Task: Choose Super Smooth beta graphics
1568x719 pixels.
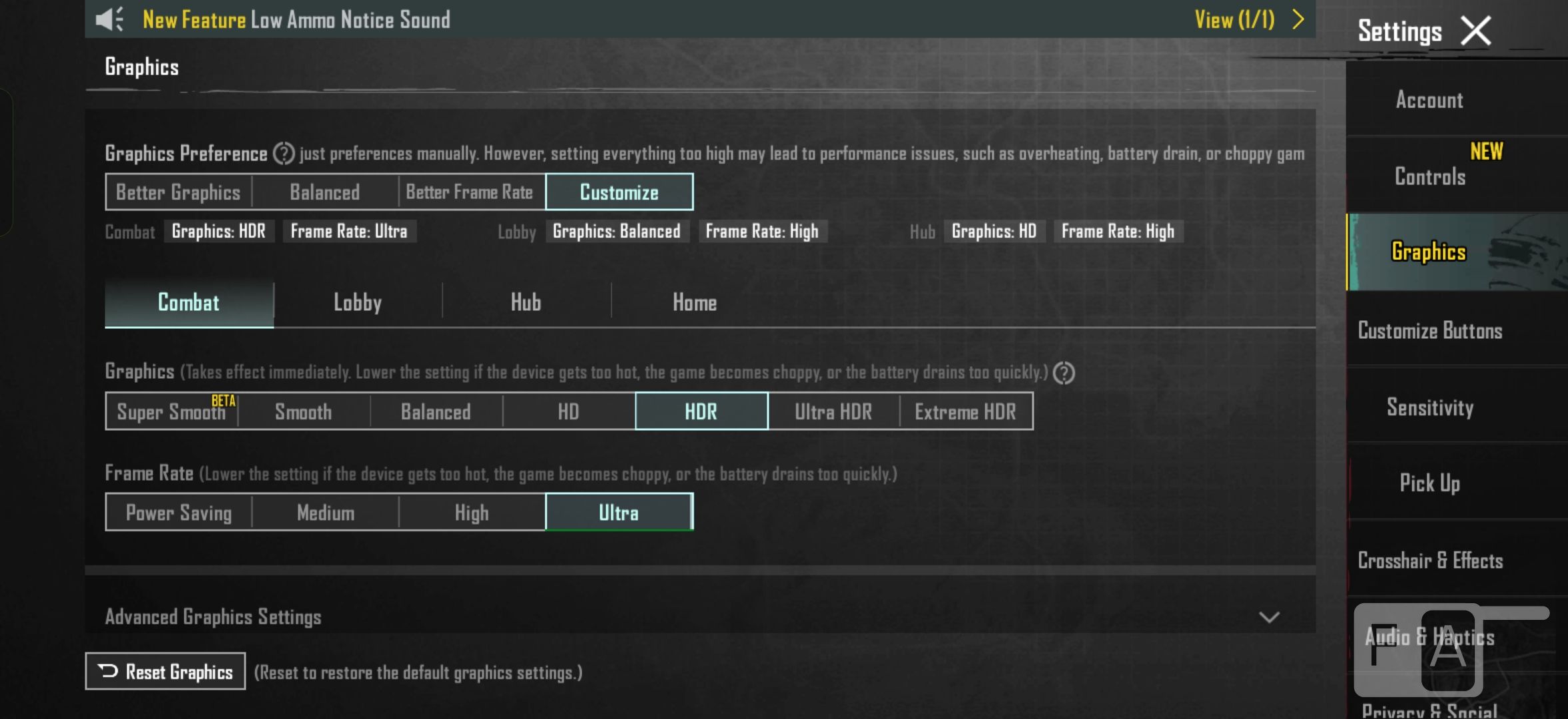Action: tap(172, 411)
